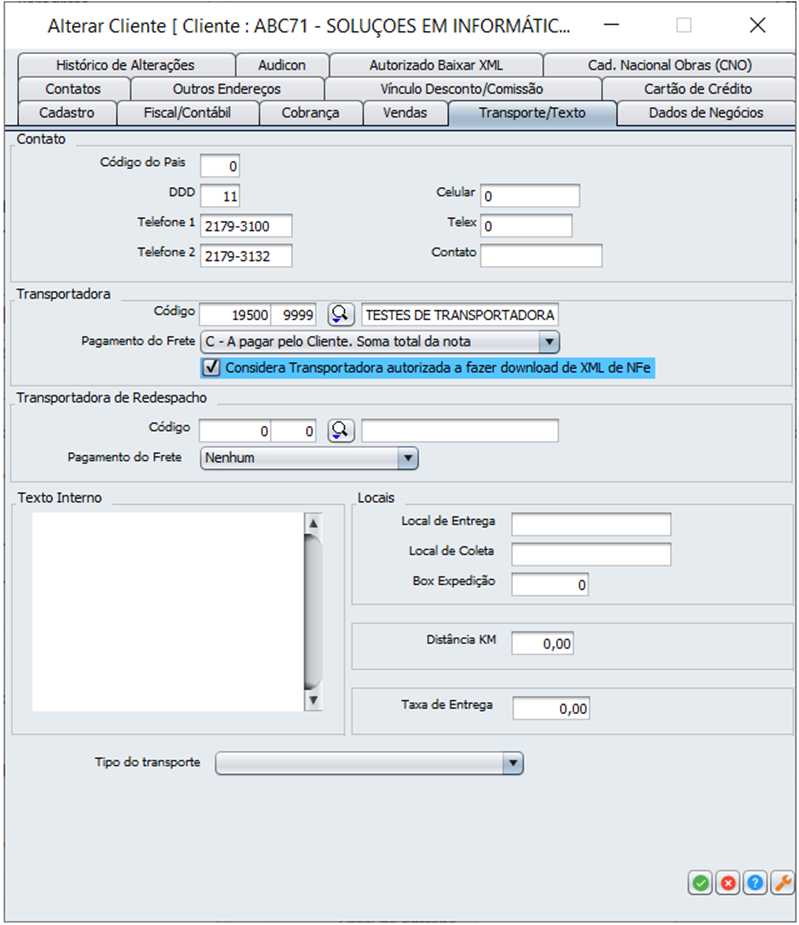
Task: Go to Histórico de Alterações tab
Action: 126,65
